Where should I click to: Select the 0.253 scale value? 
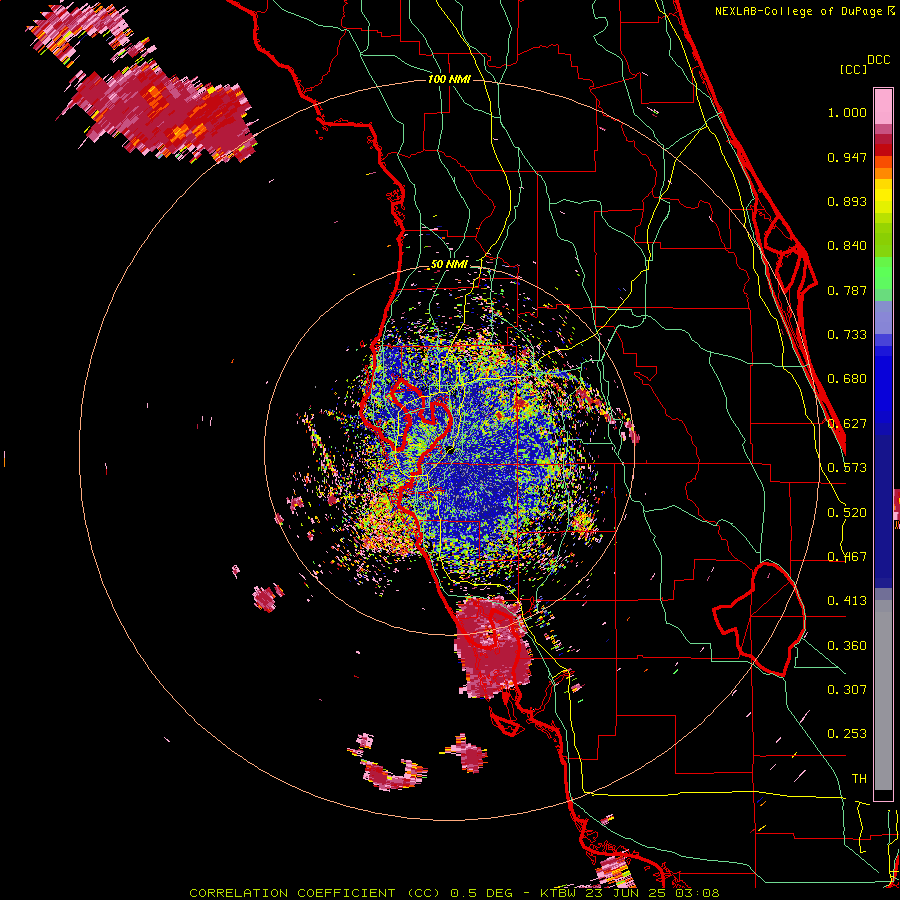click(x=847, y=734)
